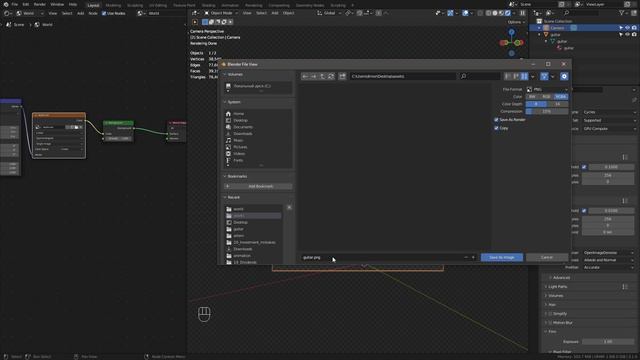640x360 pixels.
Task: Clear the recent folders list with X
Action: pyautogui.click(x=289, y=208)
